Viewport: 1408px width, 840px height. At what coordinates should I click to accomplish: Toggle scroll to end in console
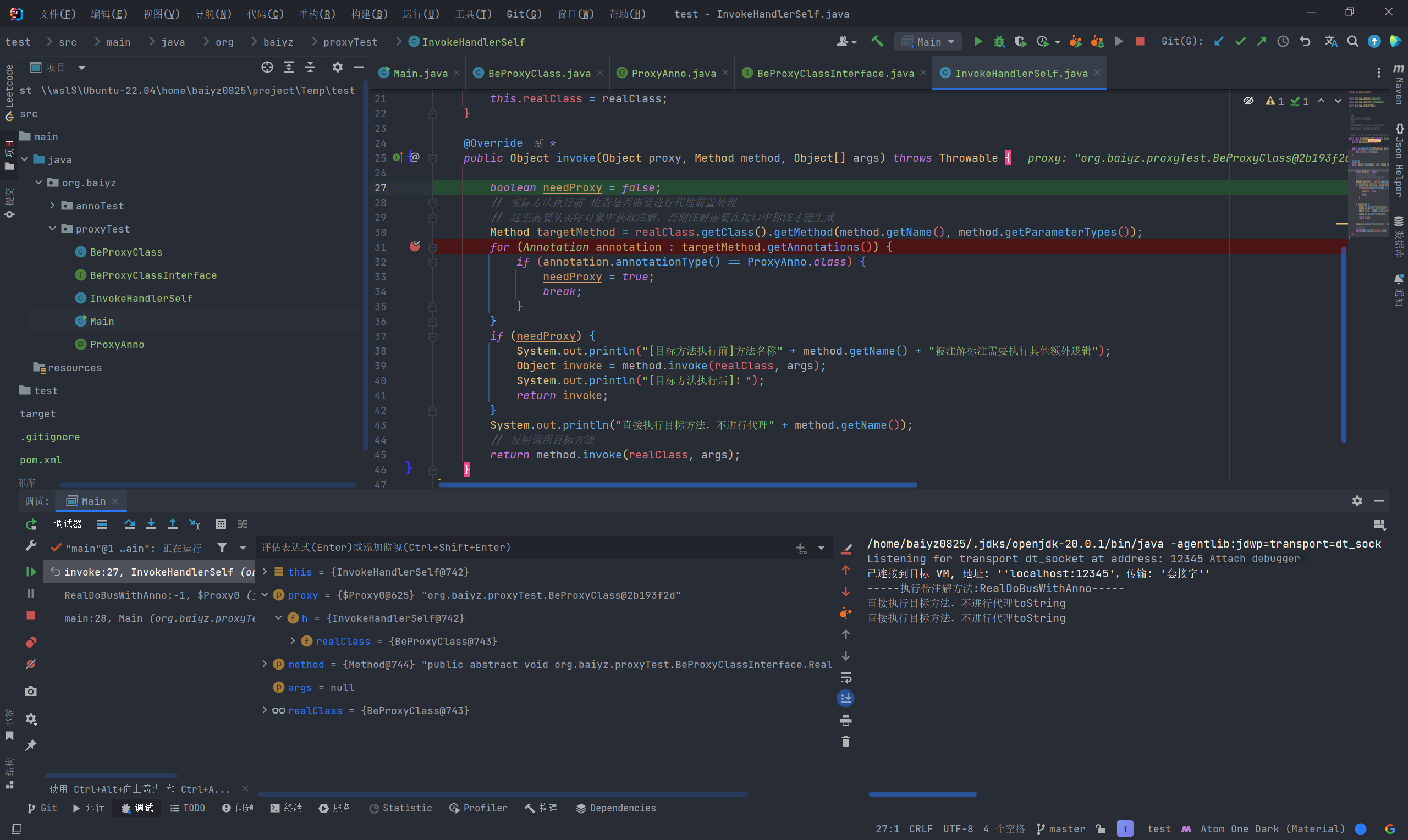point(846,699)
